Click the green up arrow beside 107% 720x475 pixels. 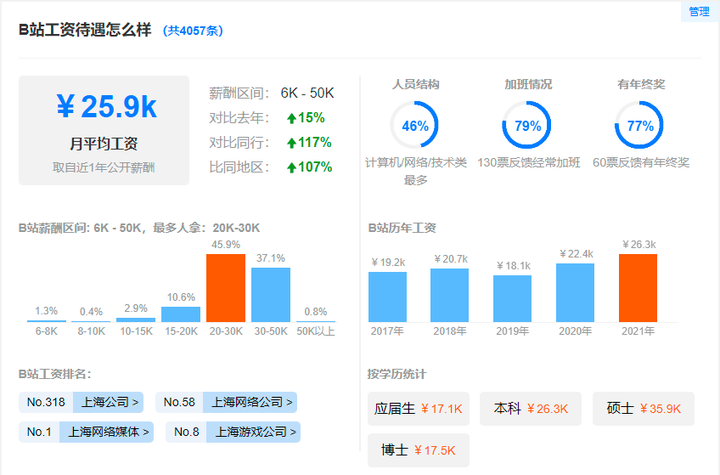pyautogui.click(x=291, y=168)
